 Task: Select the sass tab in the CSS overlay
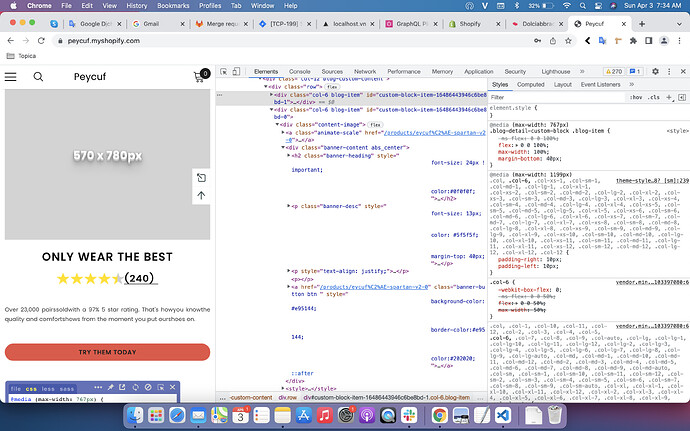pyautogui.click(x=66, y=389)
